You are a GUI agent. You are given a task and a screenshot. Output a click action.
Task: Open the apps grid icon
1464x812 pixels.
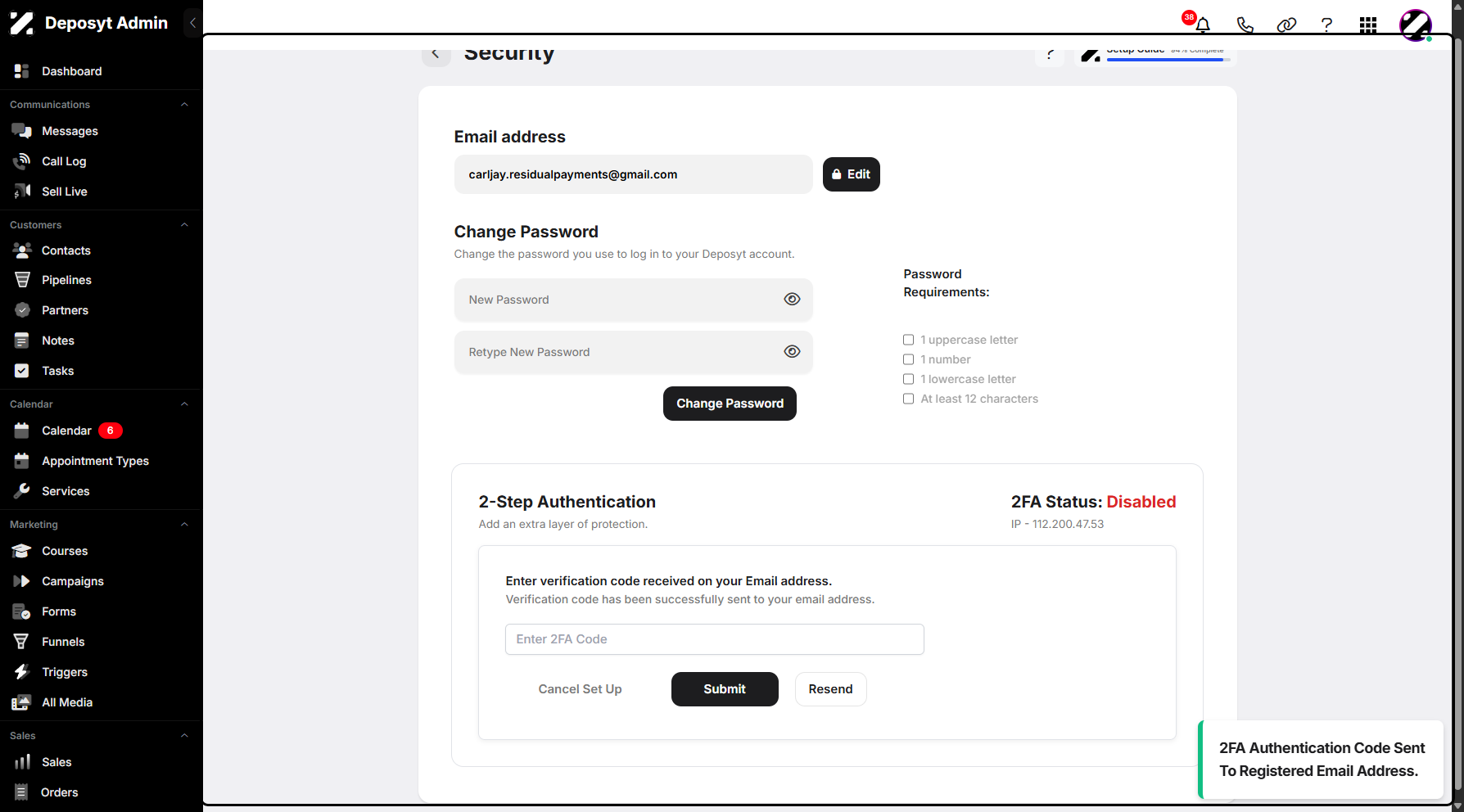click(1367, 25)
